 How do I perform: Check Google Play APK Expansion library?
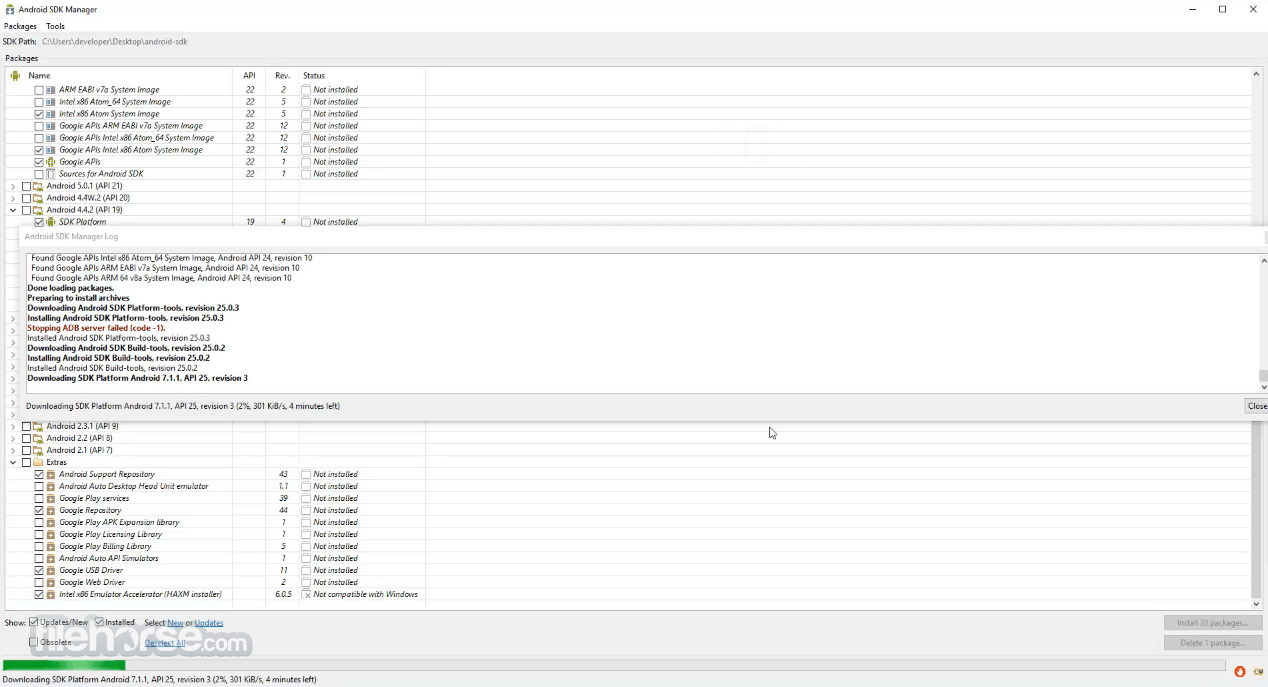coord(39,522)
